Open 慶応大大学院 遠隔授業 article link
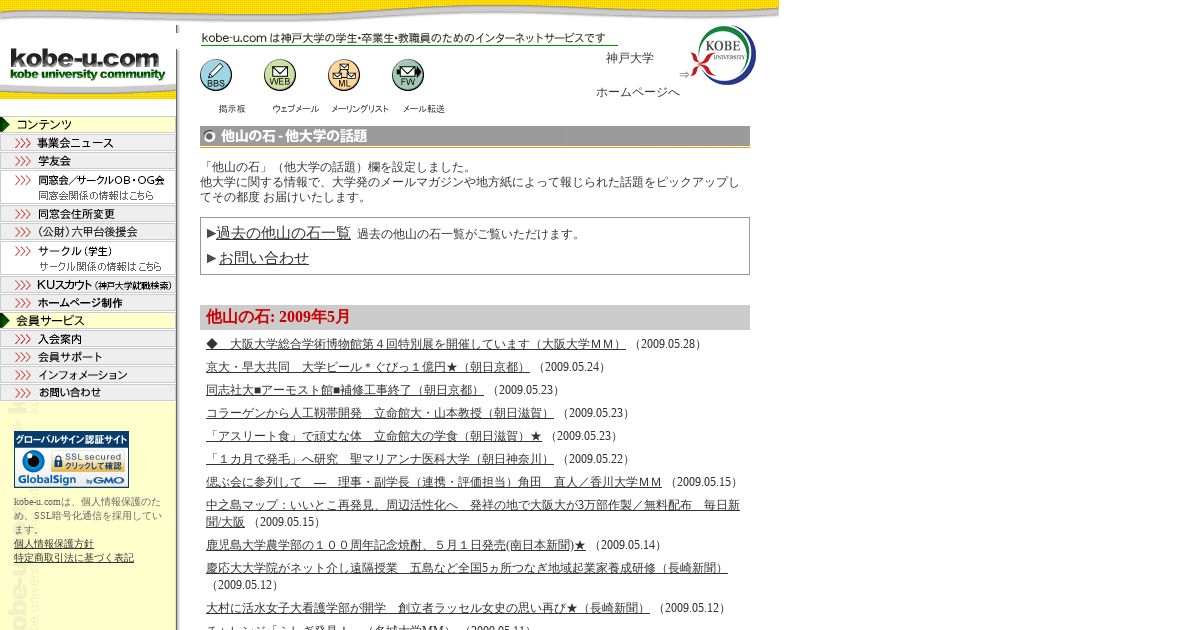The image size is (1200, 630). 467,568
